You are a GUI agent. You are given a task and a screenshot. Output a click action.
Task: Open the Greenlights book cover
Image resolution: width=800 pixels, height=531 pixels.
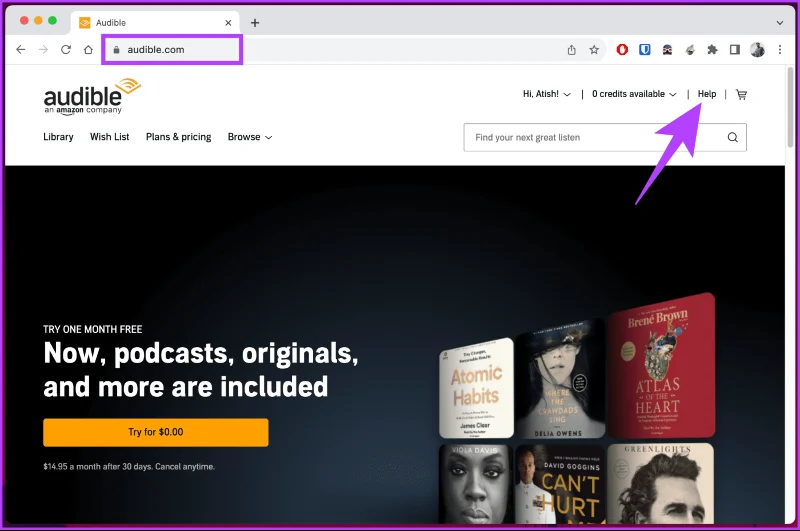(661, 484)
